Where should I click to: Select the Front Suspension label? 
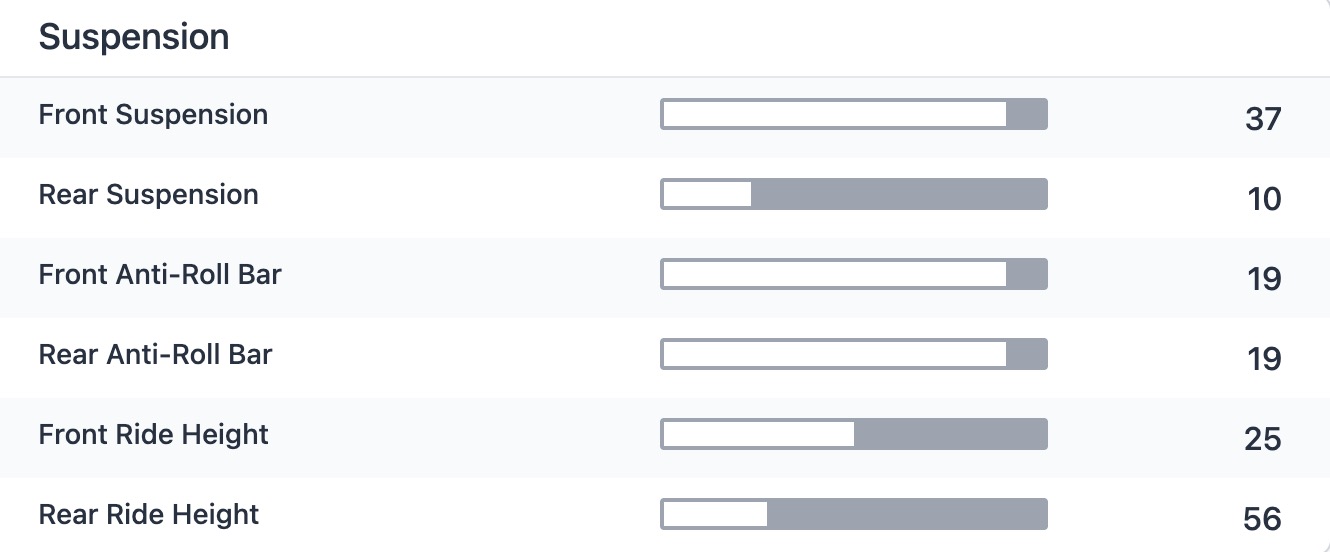pos(153,115)
